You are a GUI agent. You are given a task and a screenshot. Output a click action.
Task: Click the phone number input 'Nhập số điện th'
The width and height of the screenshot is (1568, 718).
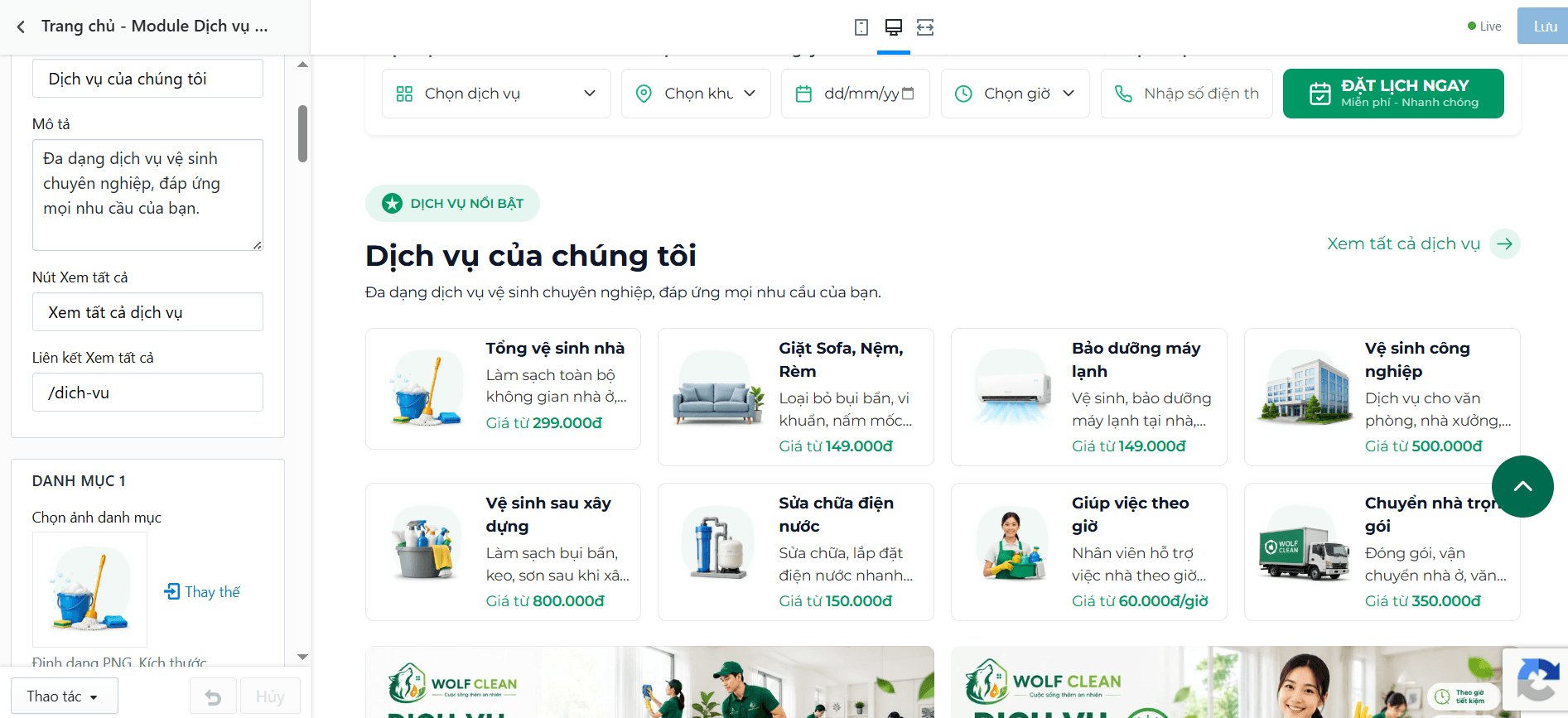coord(1186,94)
